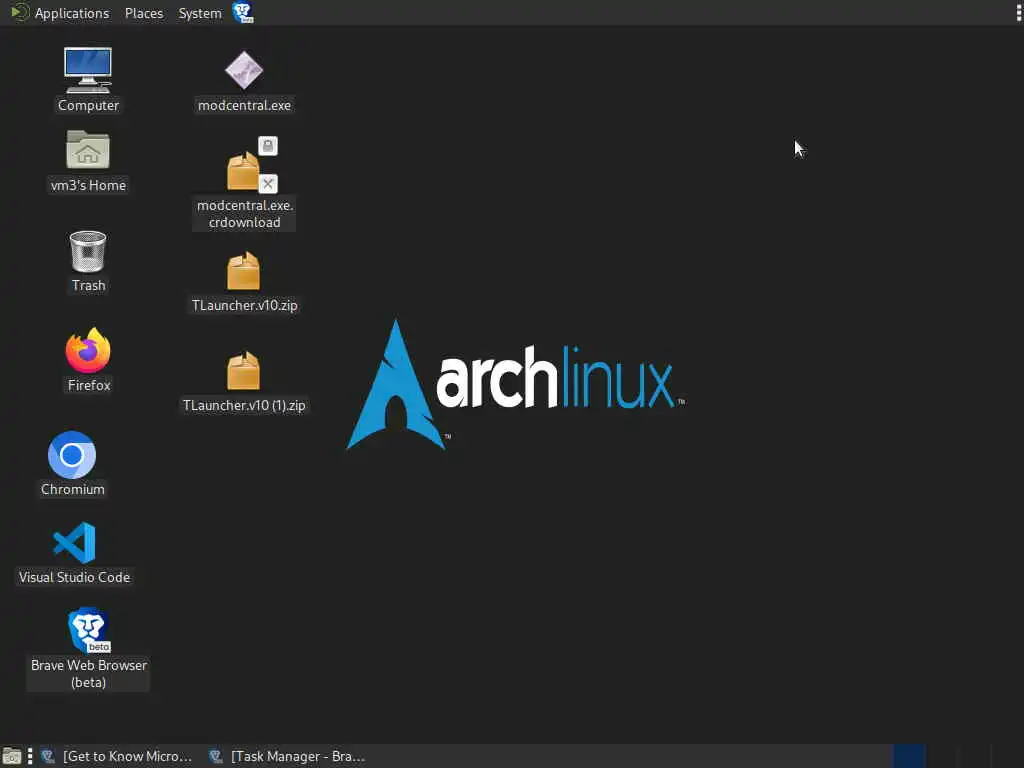The width and height of the screenshot is (1024, 768).
Task: Select the Brave Web Browser (beta) icon
Action: [89, 630]
